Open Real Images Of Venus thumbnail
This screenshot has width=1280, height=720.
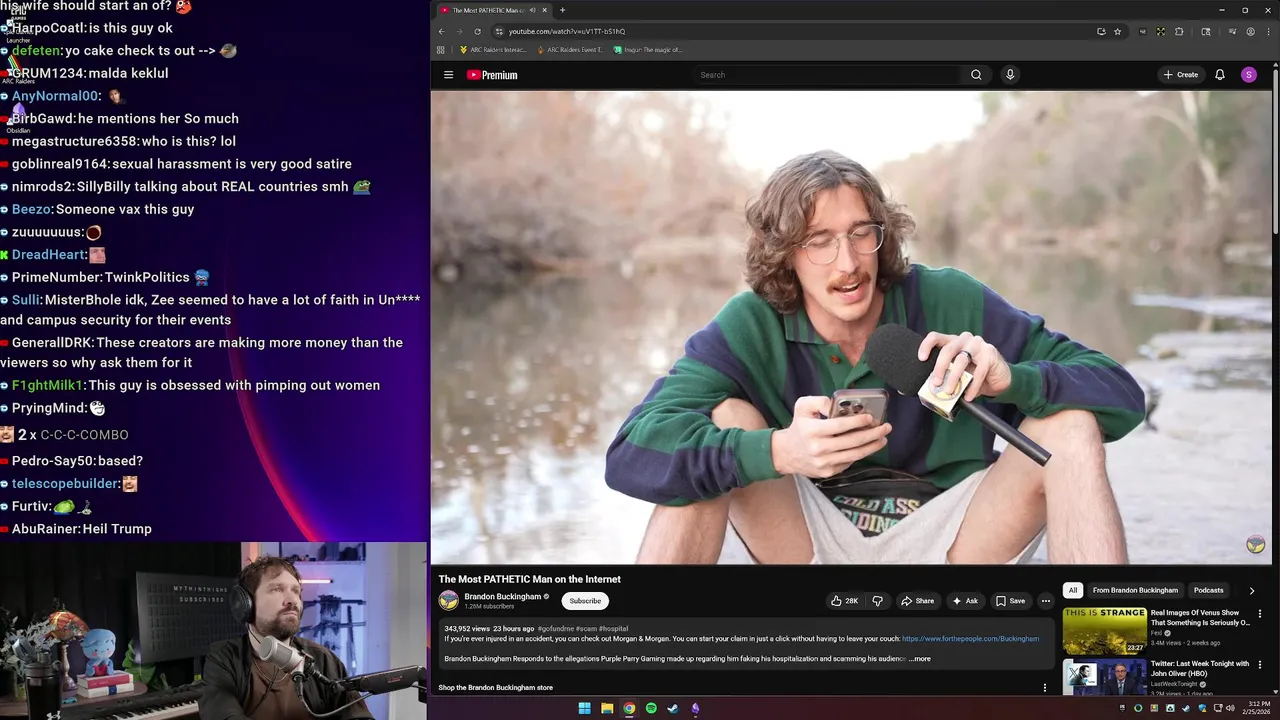click(1104, 631)
